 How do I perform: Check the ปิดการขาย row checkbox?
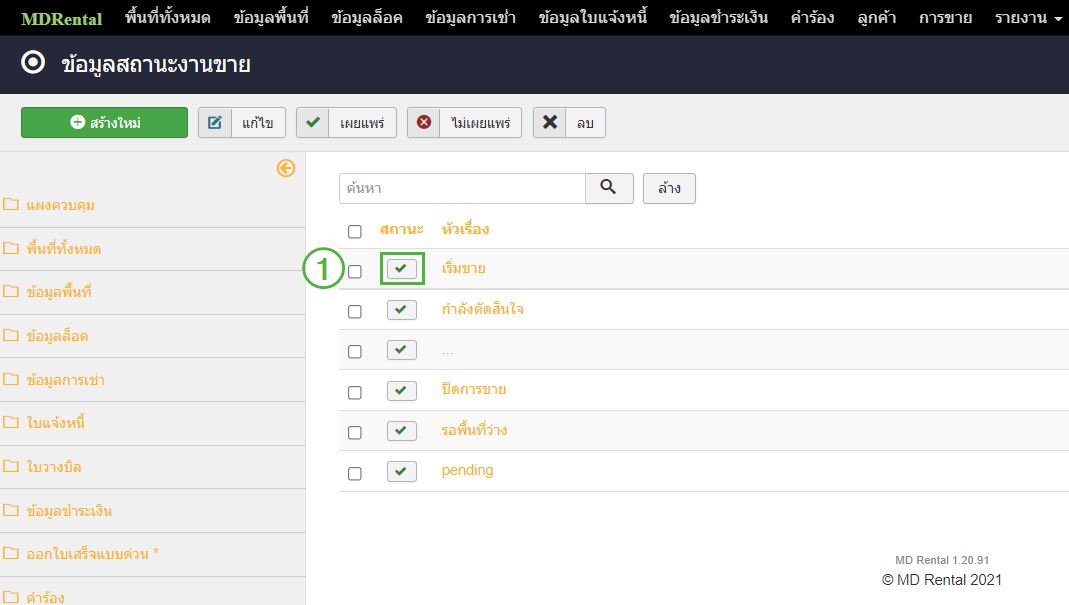click(x=355, y=392)
